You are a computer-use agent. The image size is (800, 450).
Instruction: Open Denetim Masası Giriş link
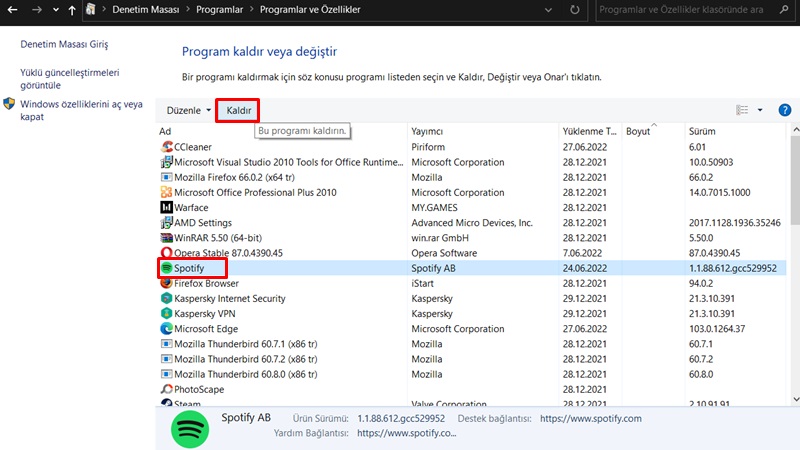click(64, 44)
